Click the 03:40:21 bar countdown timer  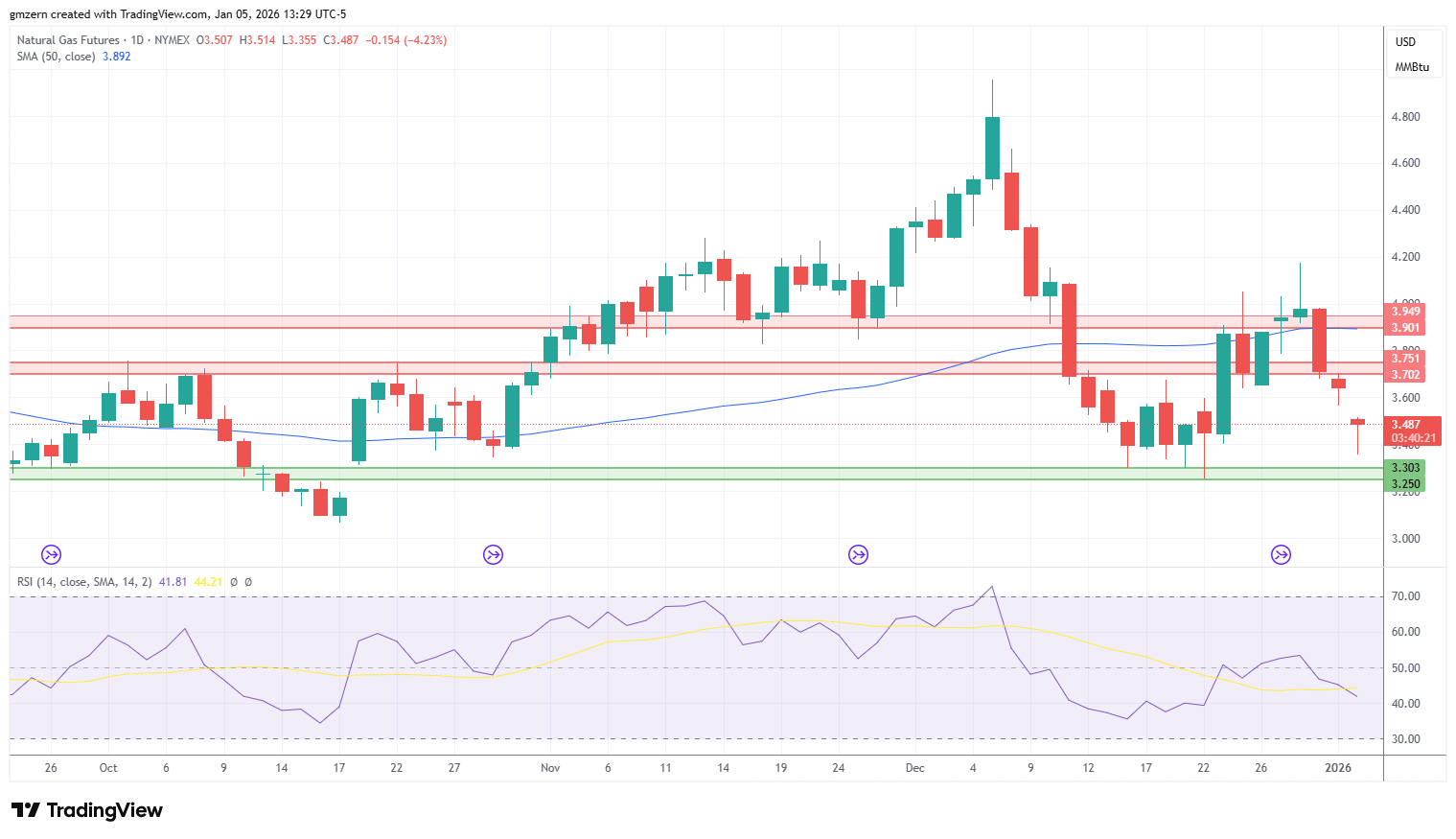pyautogui.click(x=1414, y=438)
